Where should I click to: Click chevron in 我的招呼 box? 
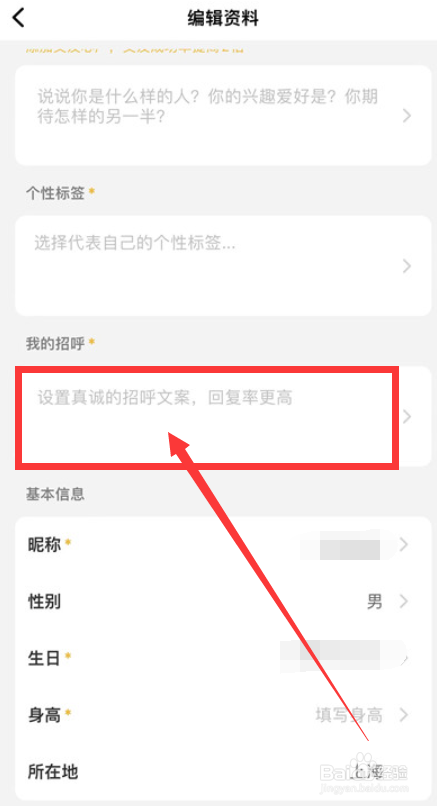coord(407,416)
